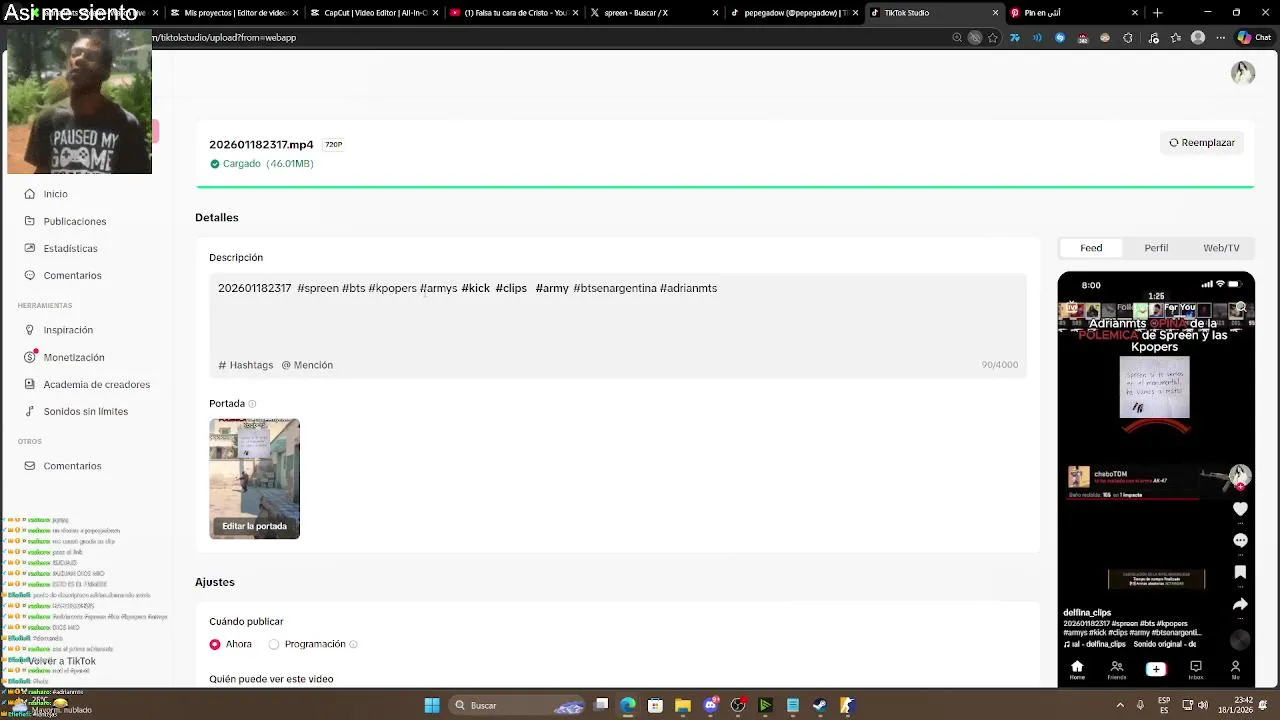
Task: Open browser extensions puzzle icon
Action: click(1128, 38)
